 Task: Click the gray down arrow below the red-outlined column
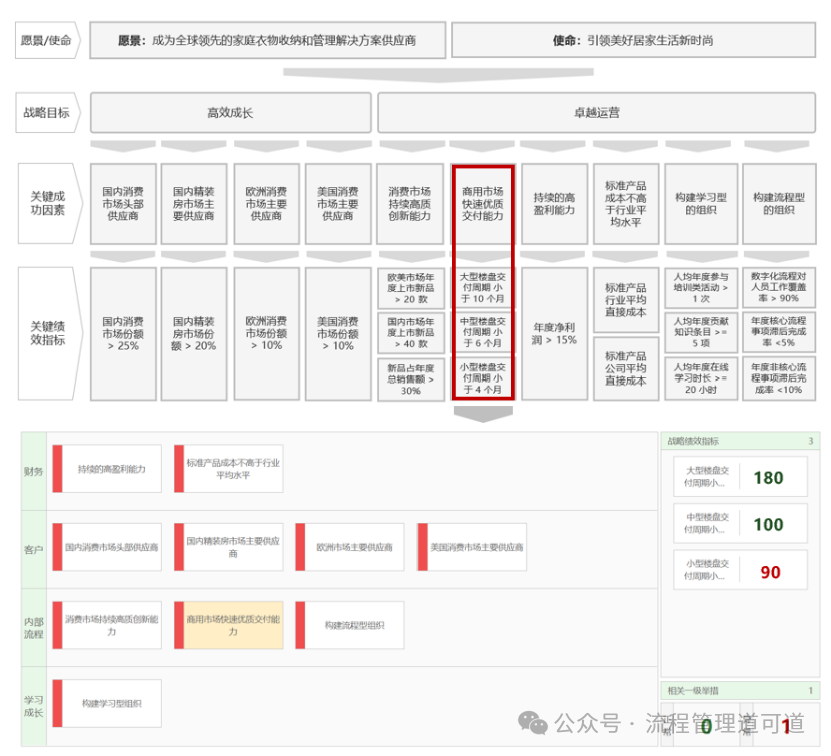(483, 413)
